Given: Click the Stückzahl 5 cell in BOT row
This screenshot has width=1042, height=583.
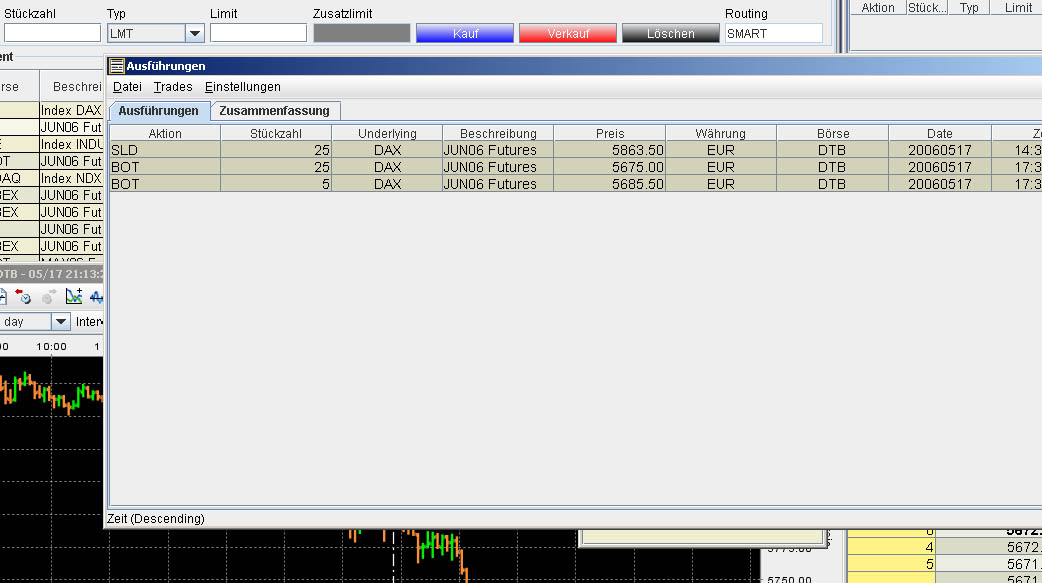Looking at the screenshot, I should click(x=276, y=184).
